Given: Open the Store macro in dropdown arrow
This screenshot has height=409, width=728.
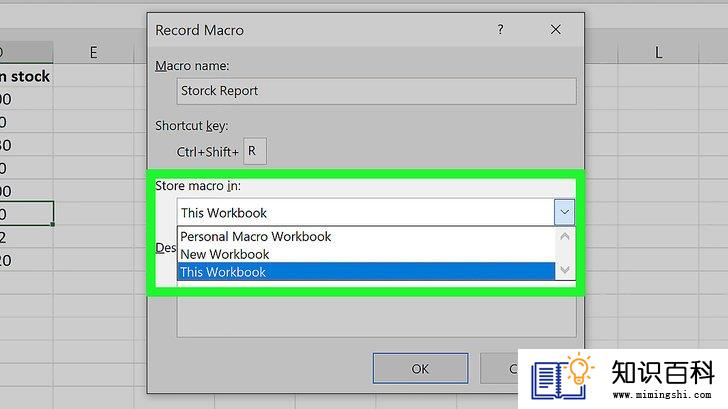Looking at the screenshot, I should tap(565, 212).
